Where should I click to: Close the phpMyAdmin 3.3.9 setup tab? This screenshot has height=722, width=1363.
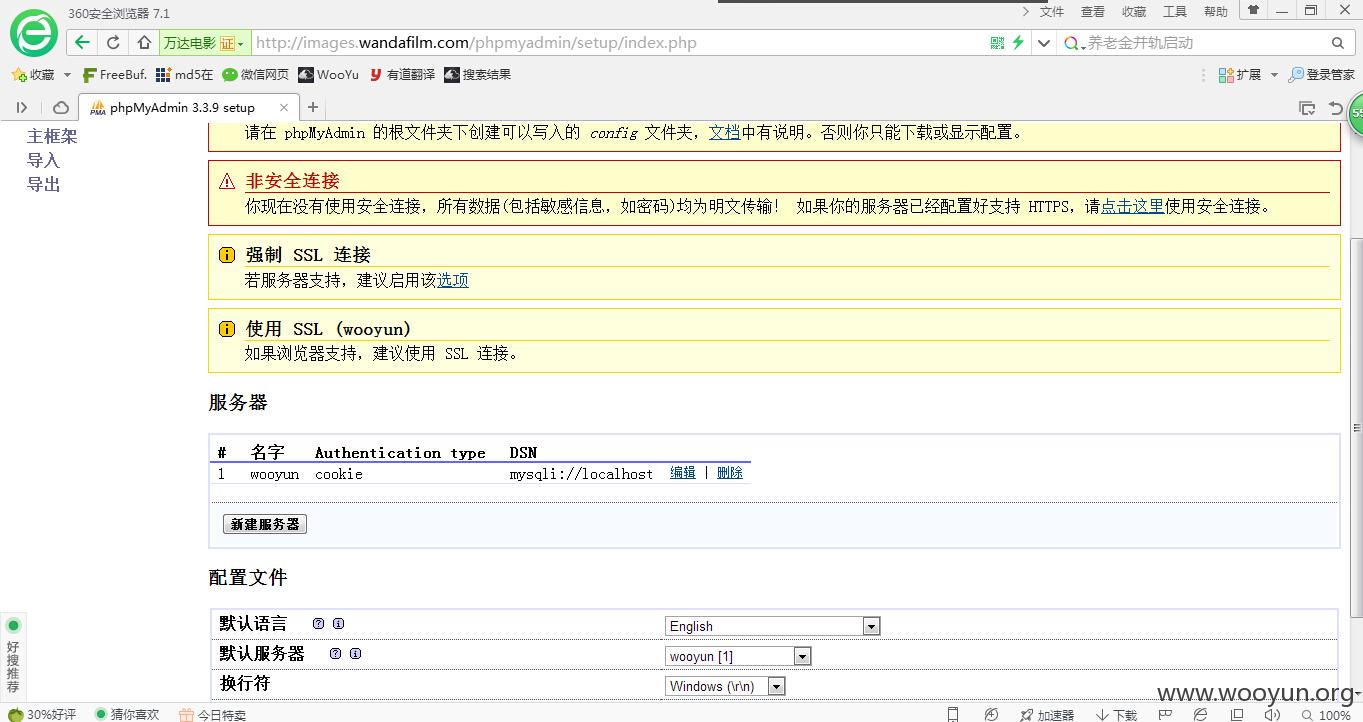tap(284, 107)
